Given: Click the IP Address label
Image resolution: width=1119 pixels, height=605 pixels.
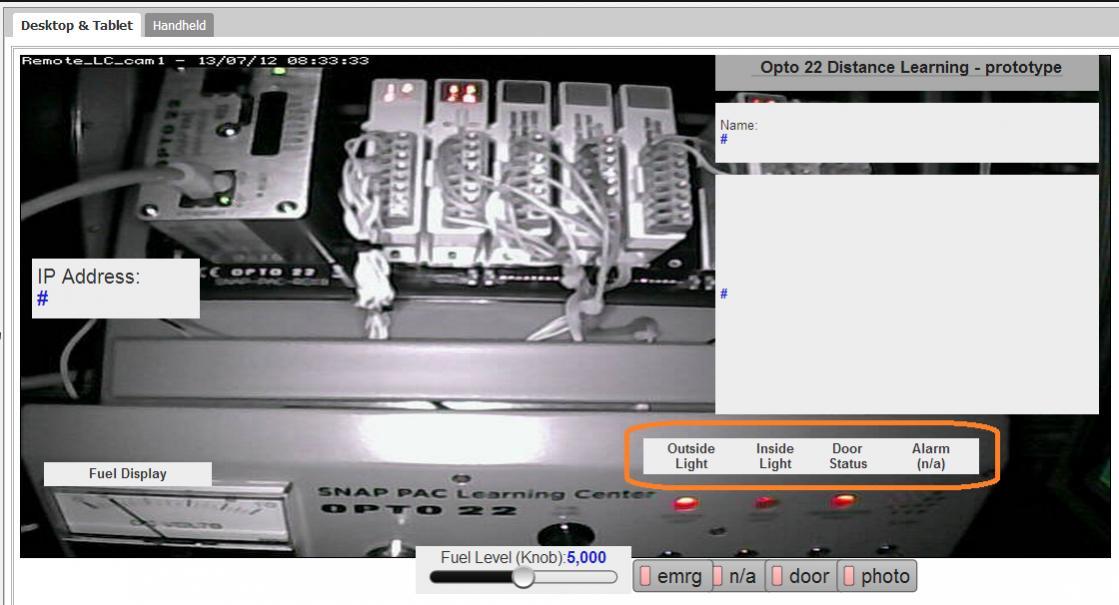Looking at the screenshot, I should 88,277.
